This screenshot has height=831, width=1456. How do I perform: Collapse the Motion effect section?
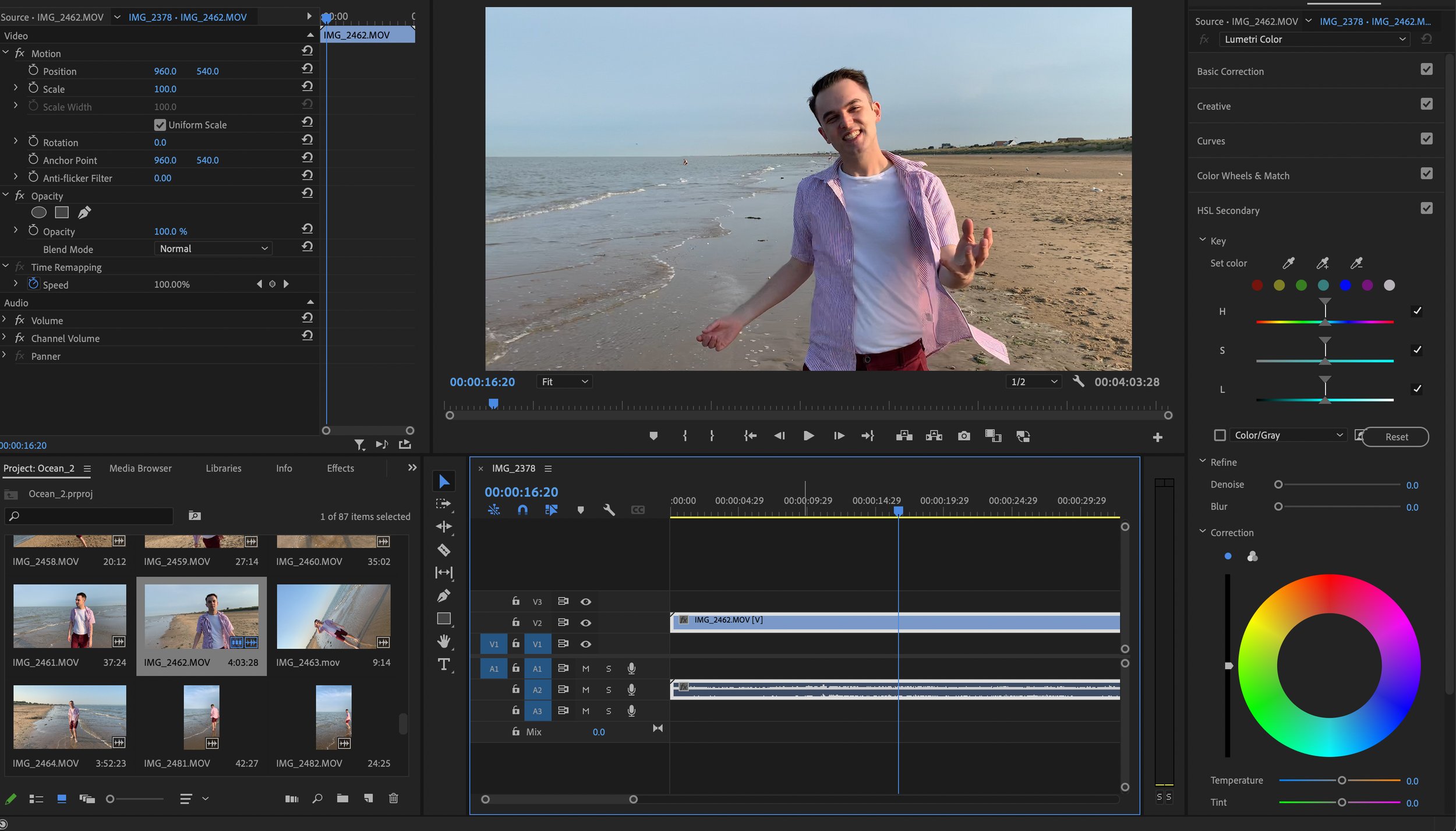pos(6,52)
